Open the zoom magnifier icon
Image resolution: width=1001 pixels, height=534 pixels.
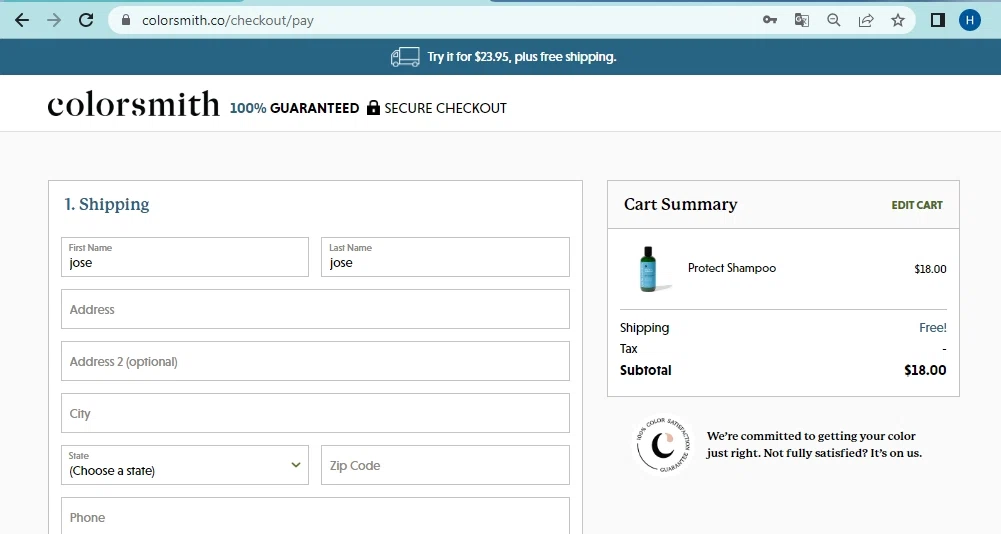tap(834, 20)
